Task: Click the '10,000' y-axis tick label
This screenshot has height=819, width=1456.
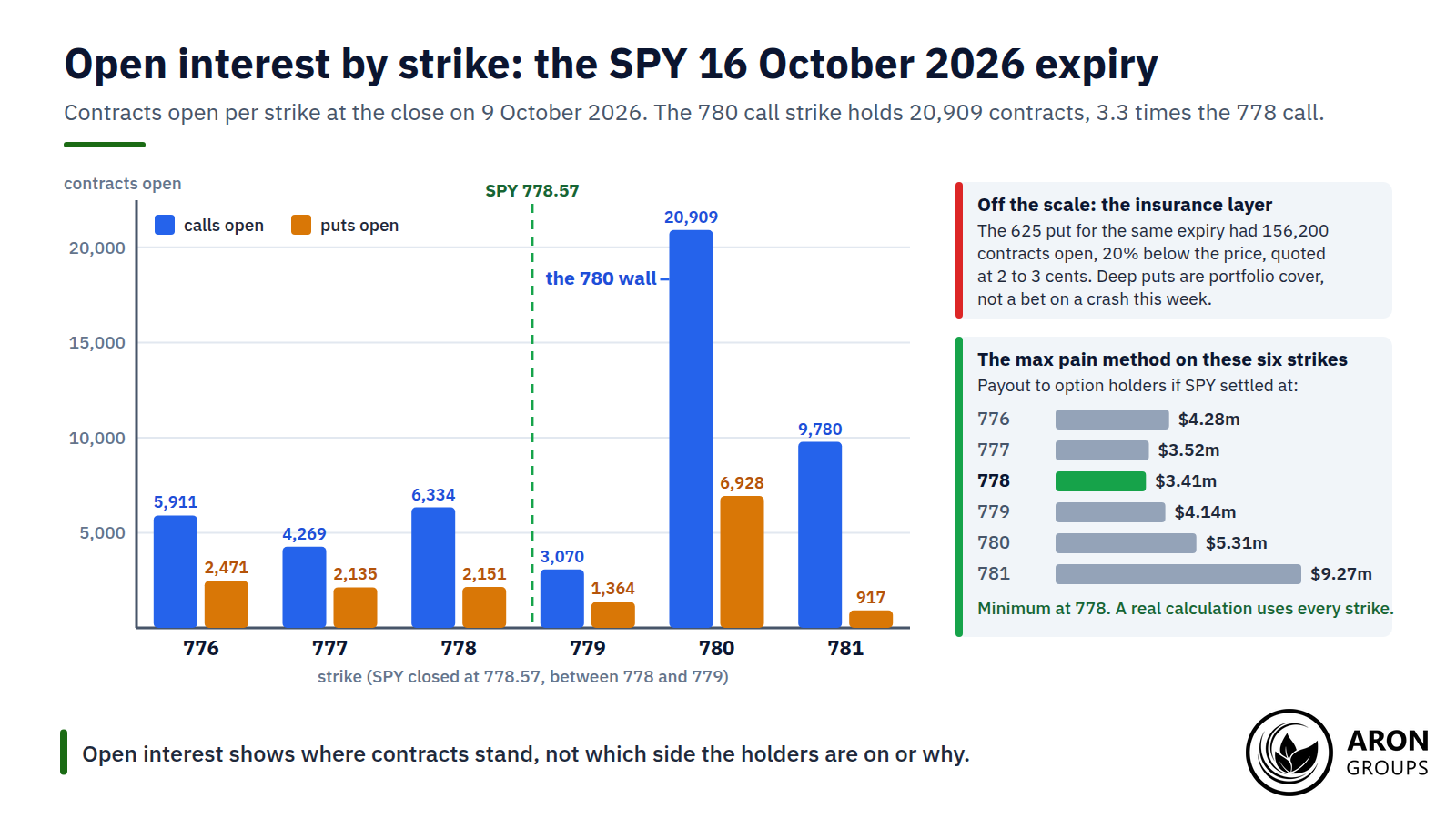Action: pos(97,439)
